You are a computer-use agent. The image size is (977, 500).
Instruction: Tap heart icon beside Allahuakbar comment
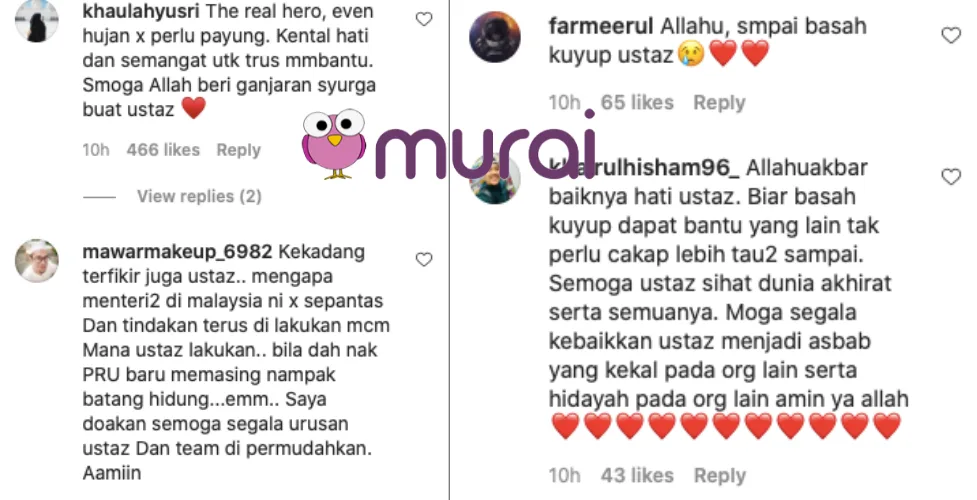click(951, 177)
